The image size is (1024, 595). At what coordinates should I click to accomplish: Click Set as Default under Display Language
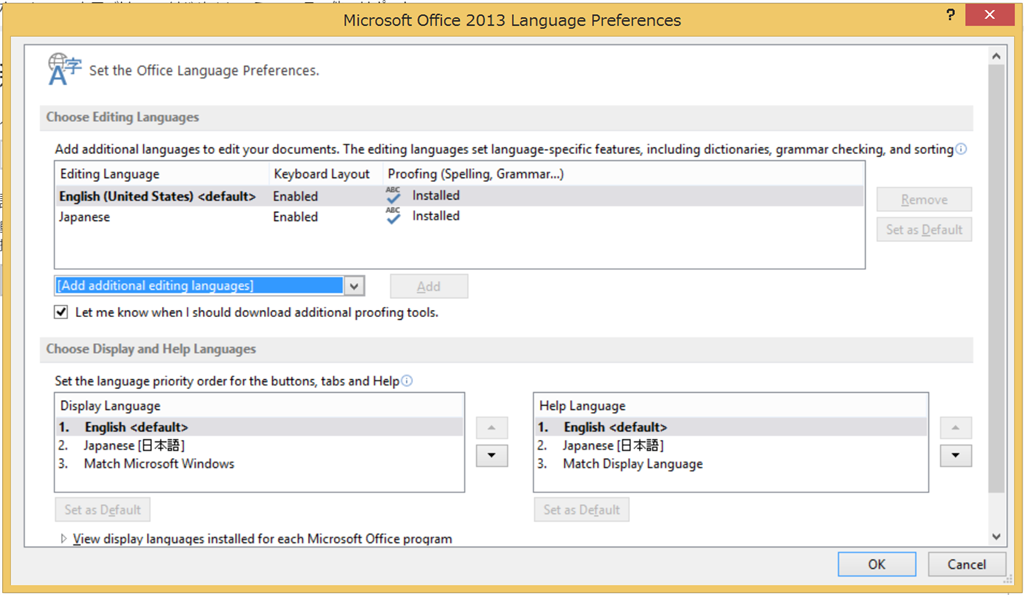point(103,509)
